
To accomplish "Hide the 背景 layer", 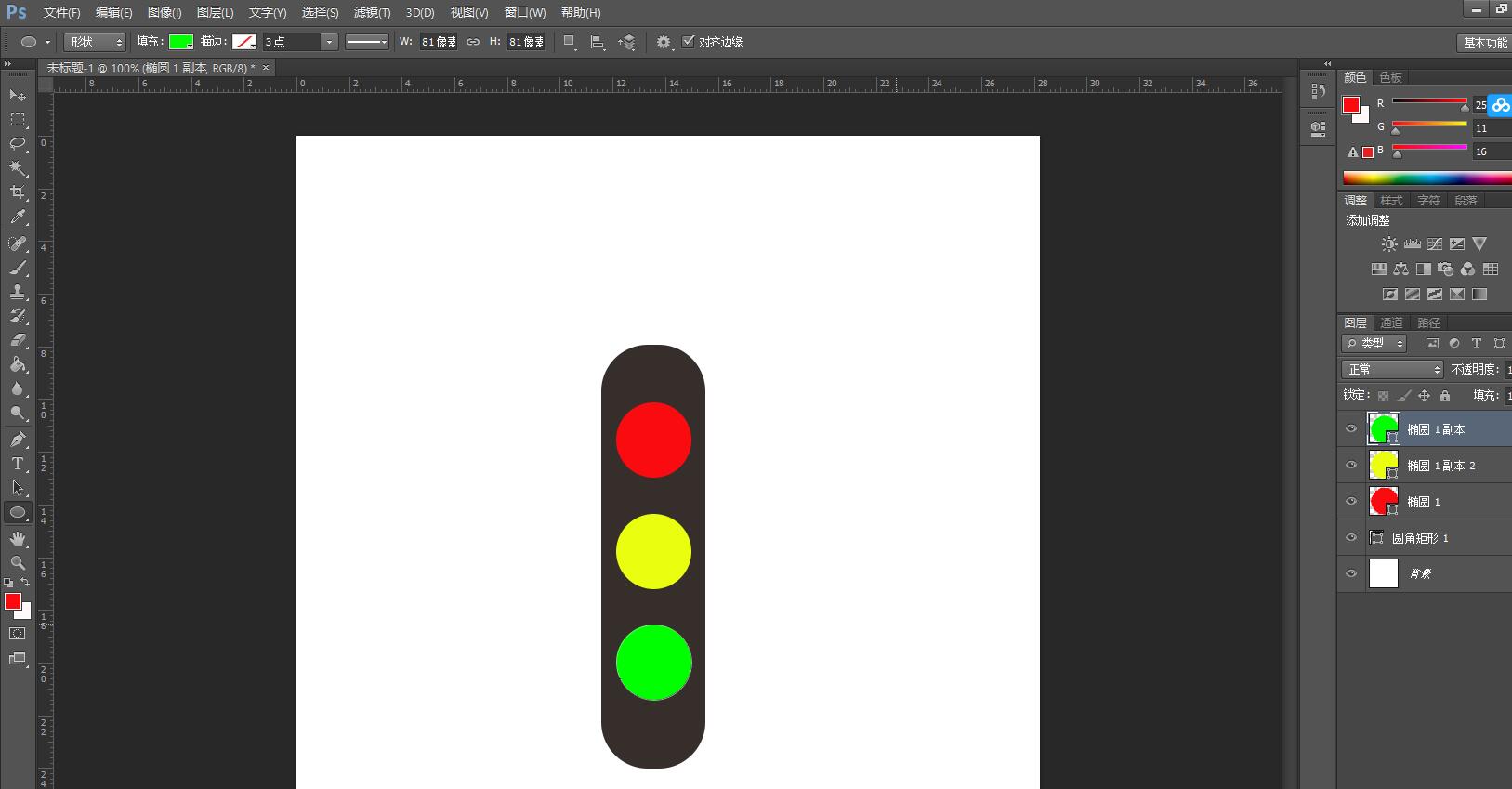I will click(x=1351, y=574).
